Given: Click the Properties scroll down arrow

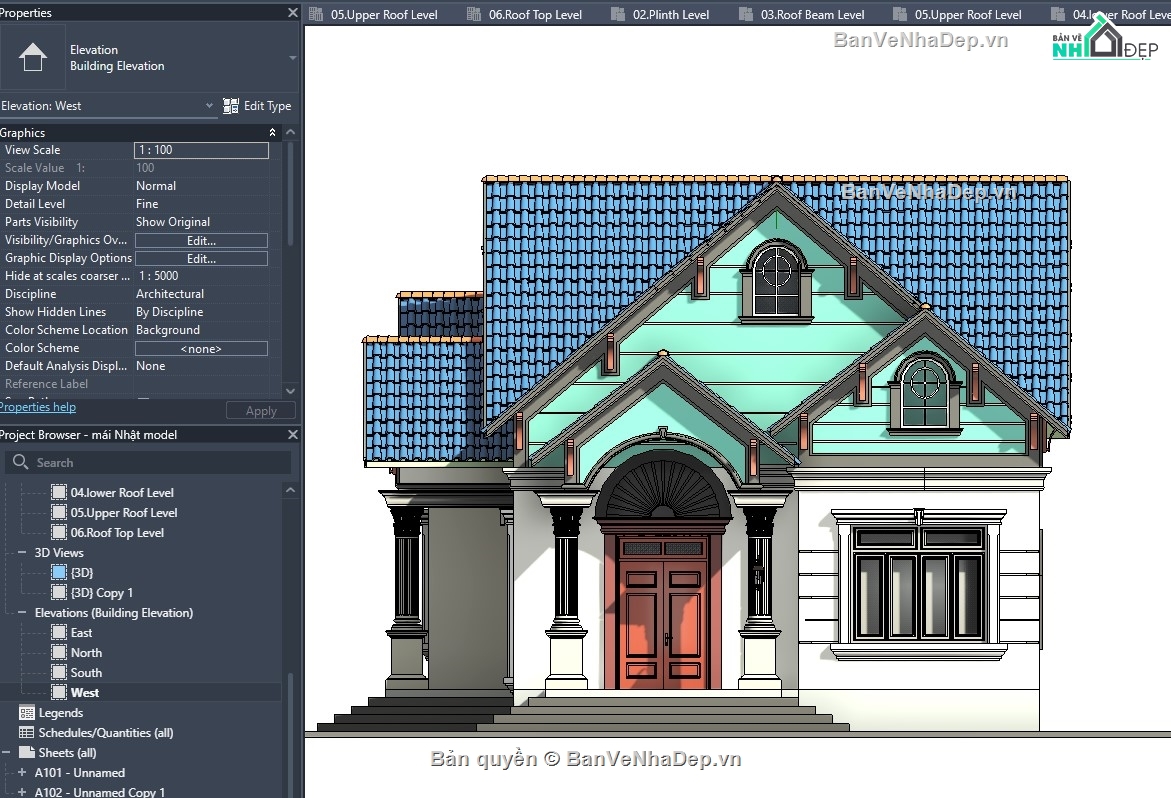Looking at the screenshot, I should pos(291,390).
